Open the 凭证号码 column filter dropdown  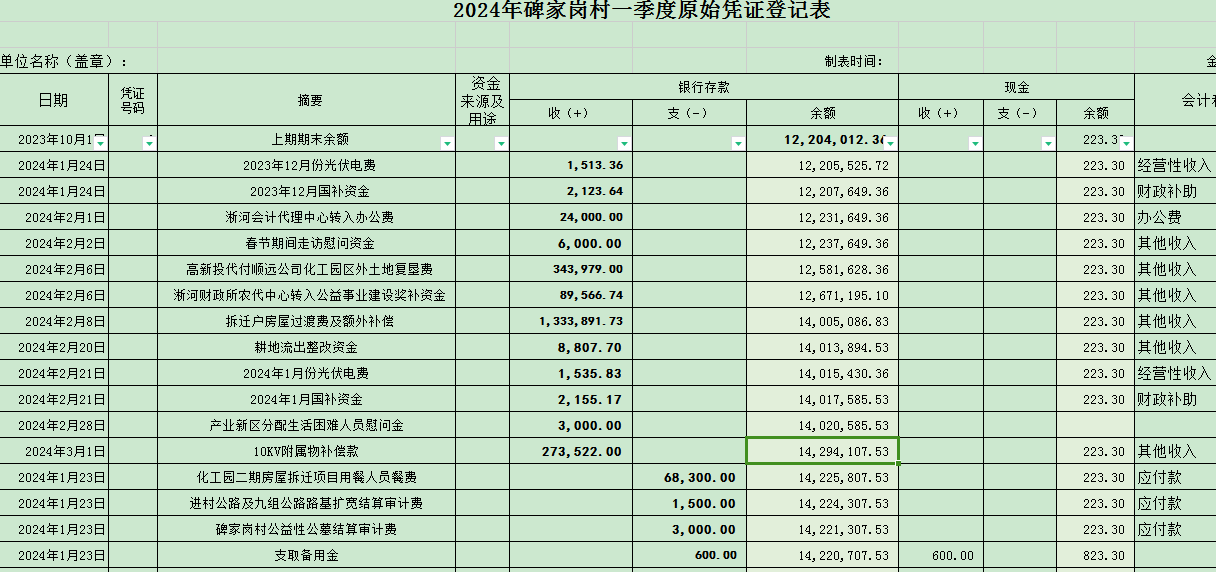149,143
